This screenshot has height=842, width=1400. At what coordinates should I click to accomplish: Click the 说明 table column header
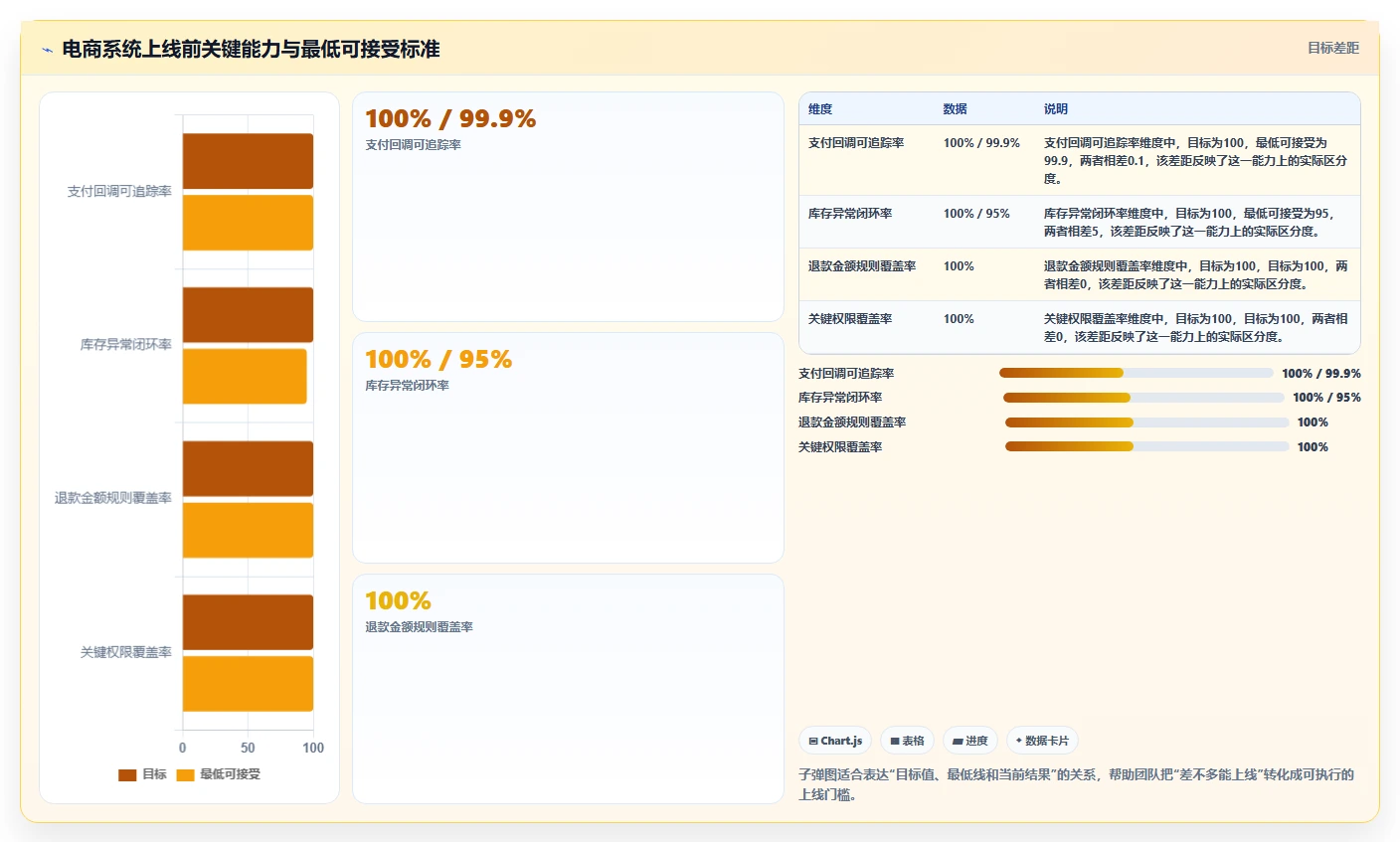[x=1056, y=109]
